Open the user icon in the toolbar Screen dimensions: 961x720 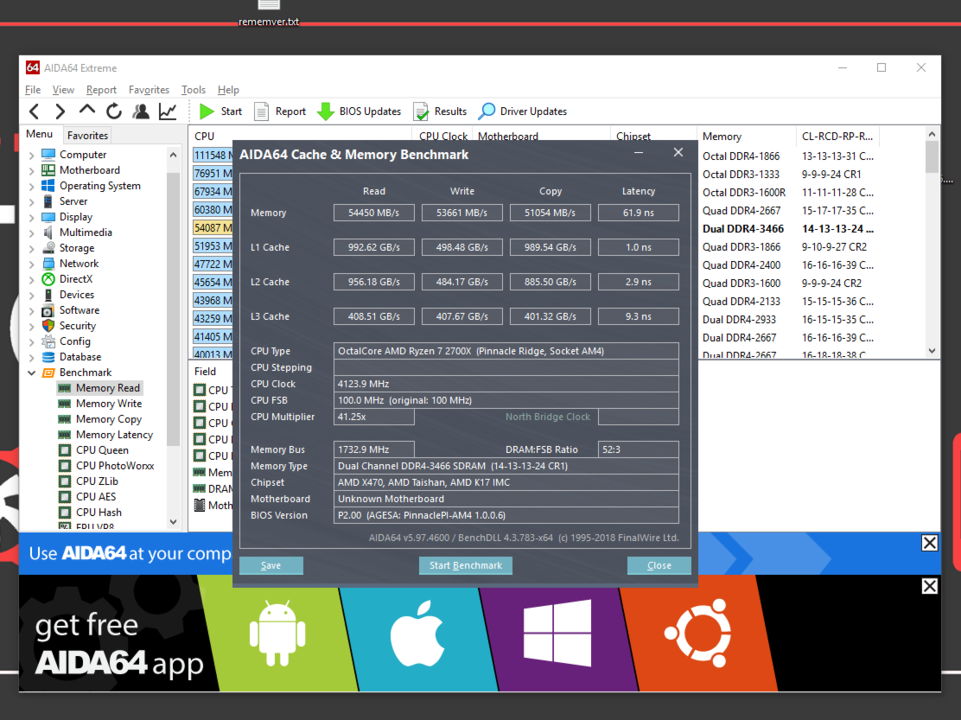(141, 112)
